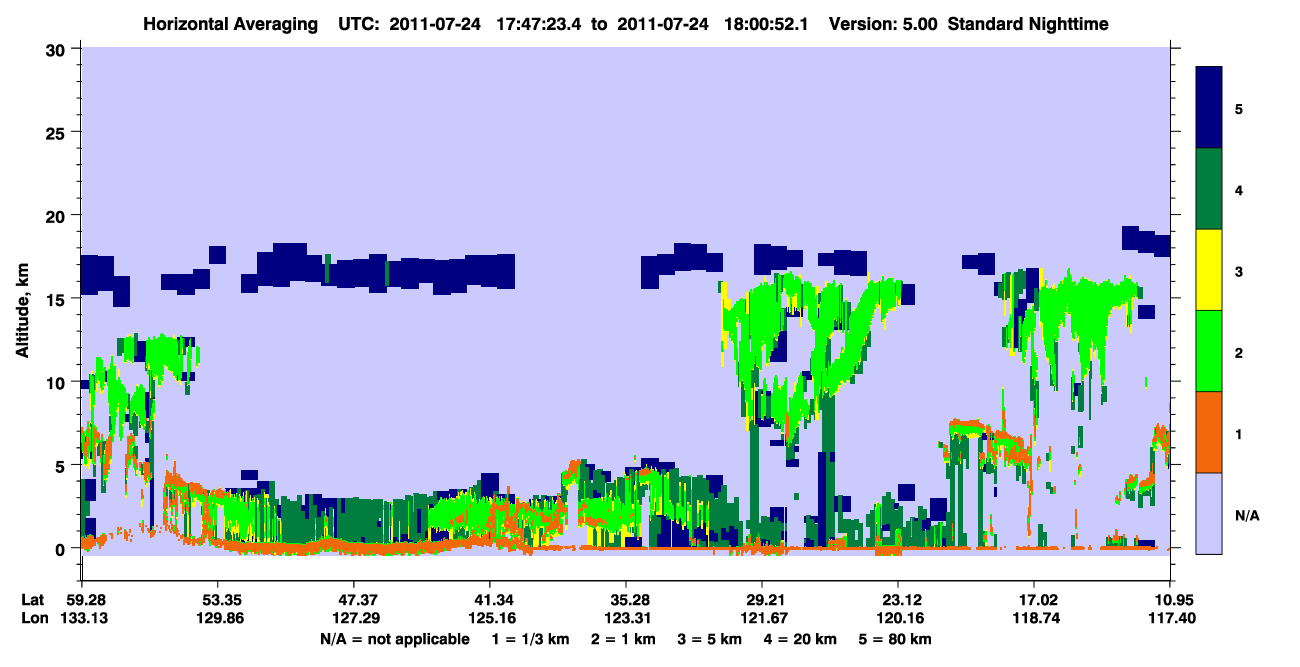
Task: Click the dark green level 4 colorbar segment
Action: click(1209, 189)
